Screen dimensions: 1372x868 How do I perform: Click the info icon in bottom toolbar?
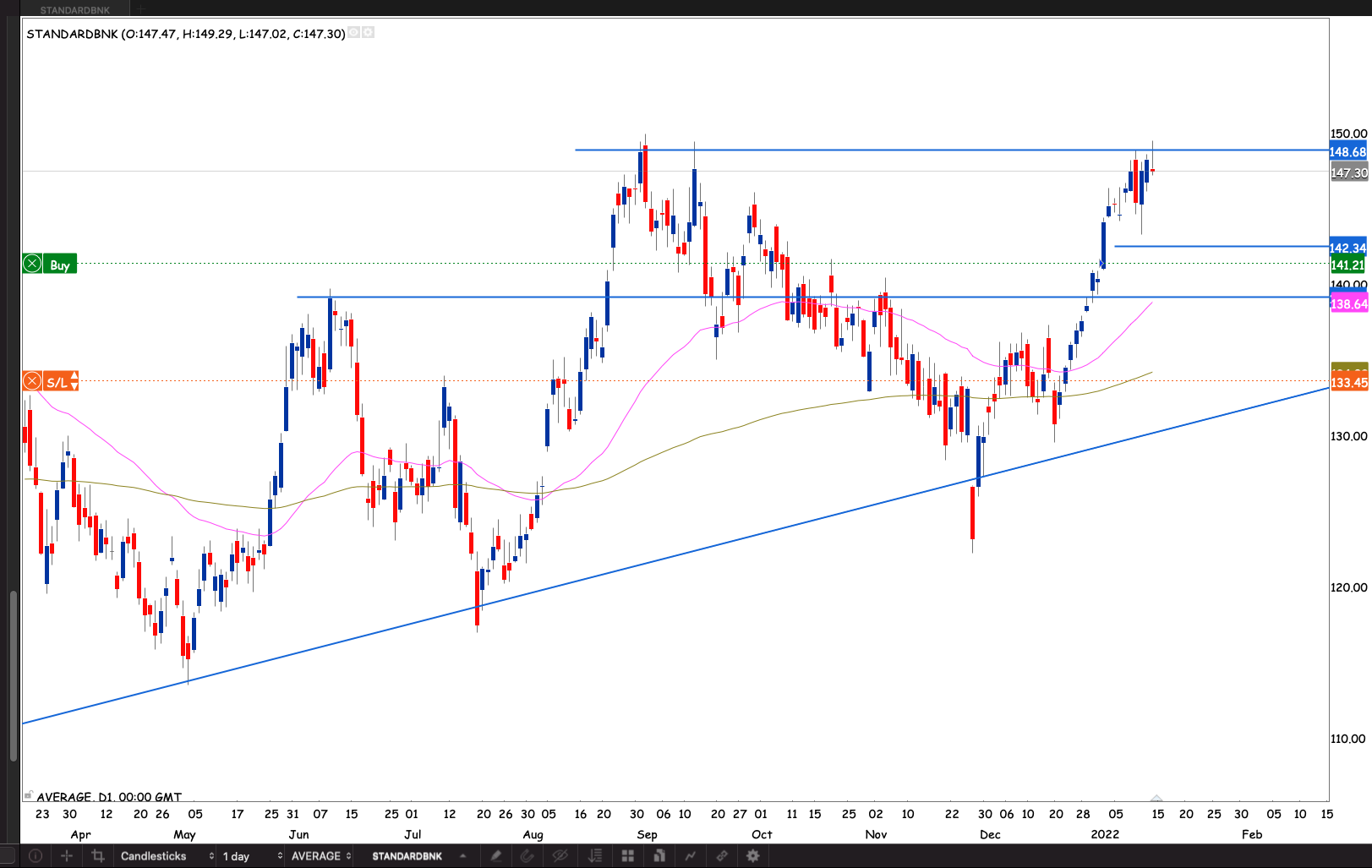click(35, 856)
